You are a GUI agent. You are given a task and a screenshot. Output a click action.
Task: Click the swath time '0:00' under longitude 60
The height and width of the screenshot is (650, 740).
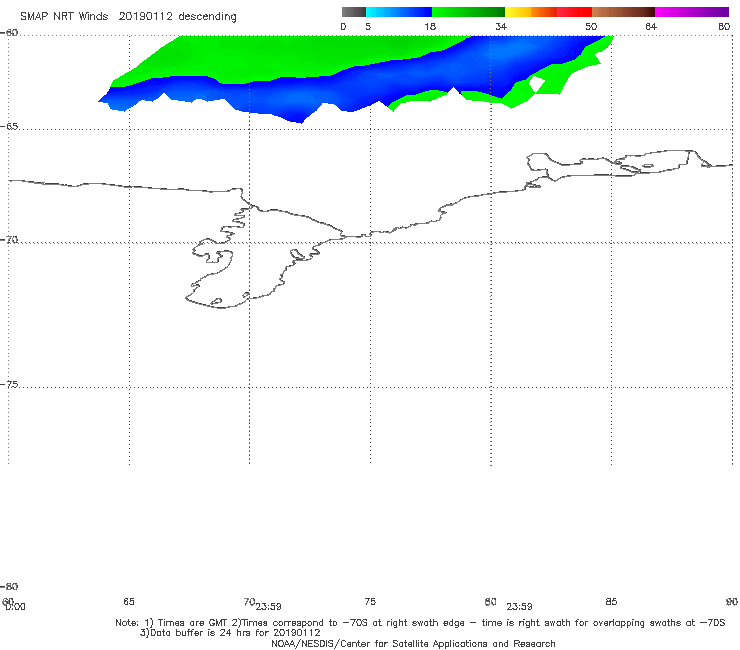[16, 607]
